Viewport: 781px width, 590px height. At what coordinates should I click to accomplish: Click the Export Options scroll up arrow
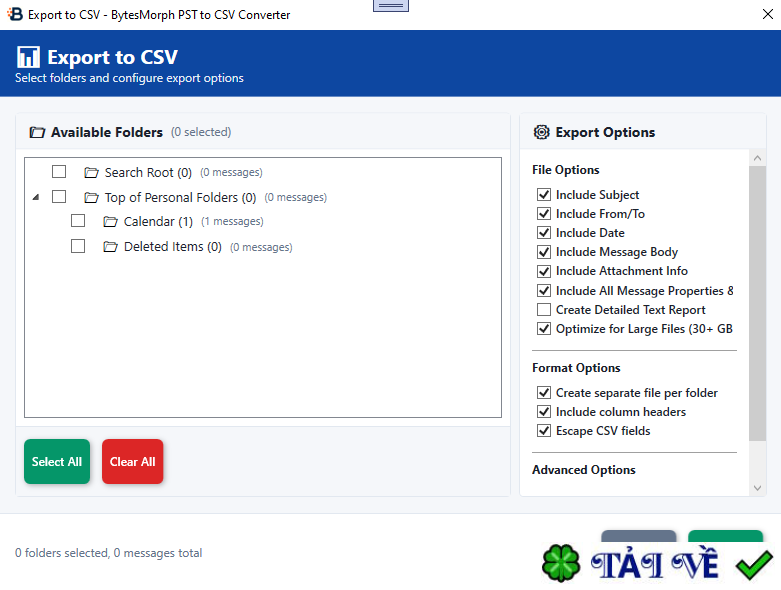[757, 158]
